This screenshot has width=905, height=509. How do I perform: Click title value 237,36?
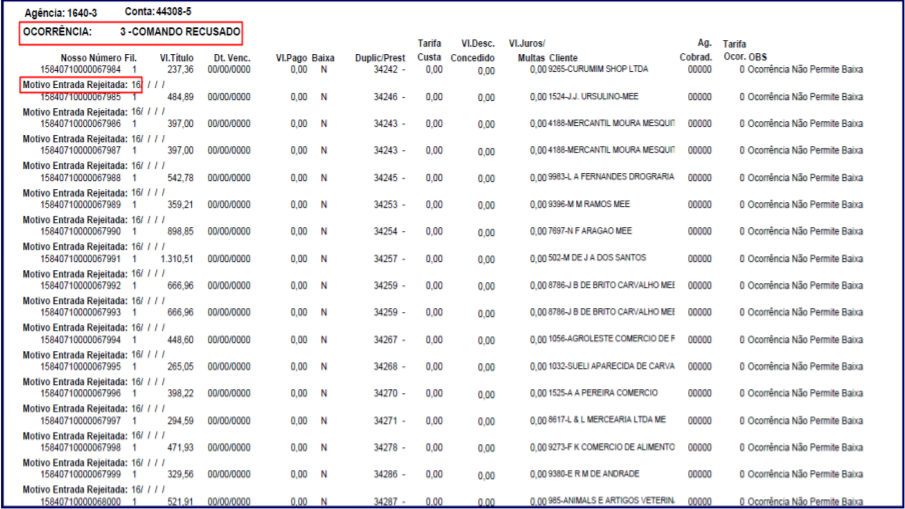[x=181, y=70]
